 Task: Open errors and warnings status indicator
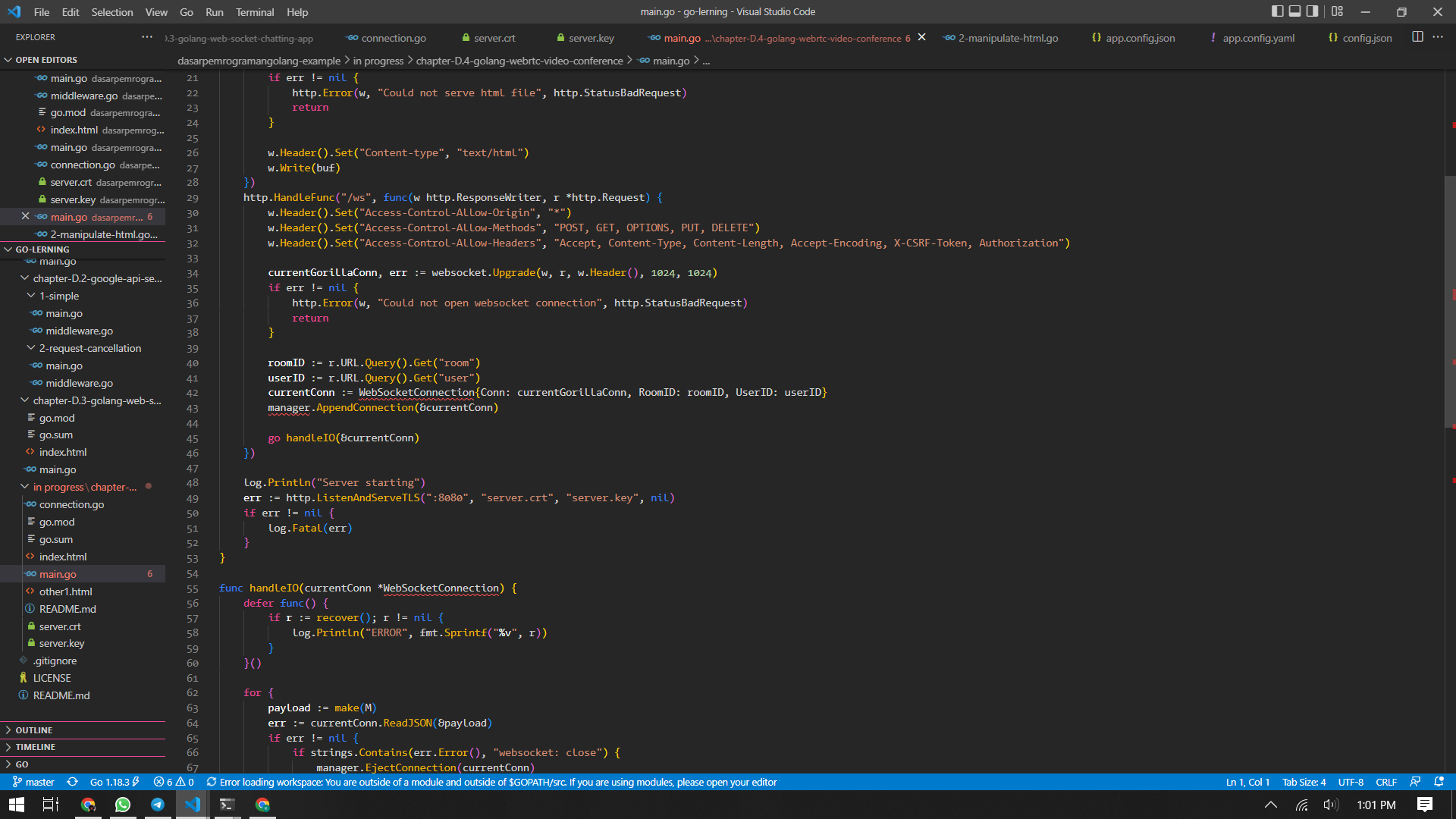coord(174,782)
